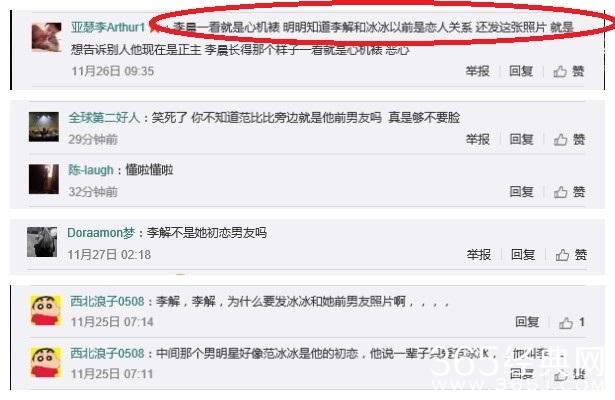The width and height of the screenshot is (615, 400).
Task: Reply to 陈-laugh's comment via 回复
Action: point(521,192)
